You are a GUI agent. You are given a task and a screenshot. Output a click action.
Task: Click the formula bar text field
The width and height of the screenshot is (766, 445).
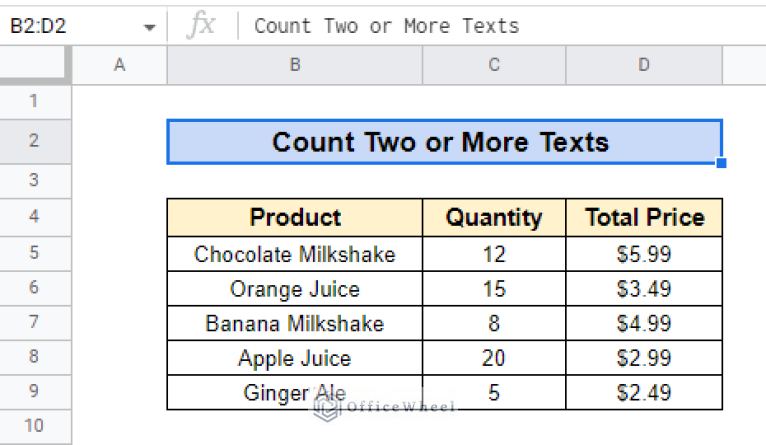tap(502, 26)
